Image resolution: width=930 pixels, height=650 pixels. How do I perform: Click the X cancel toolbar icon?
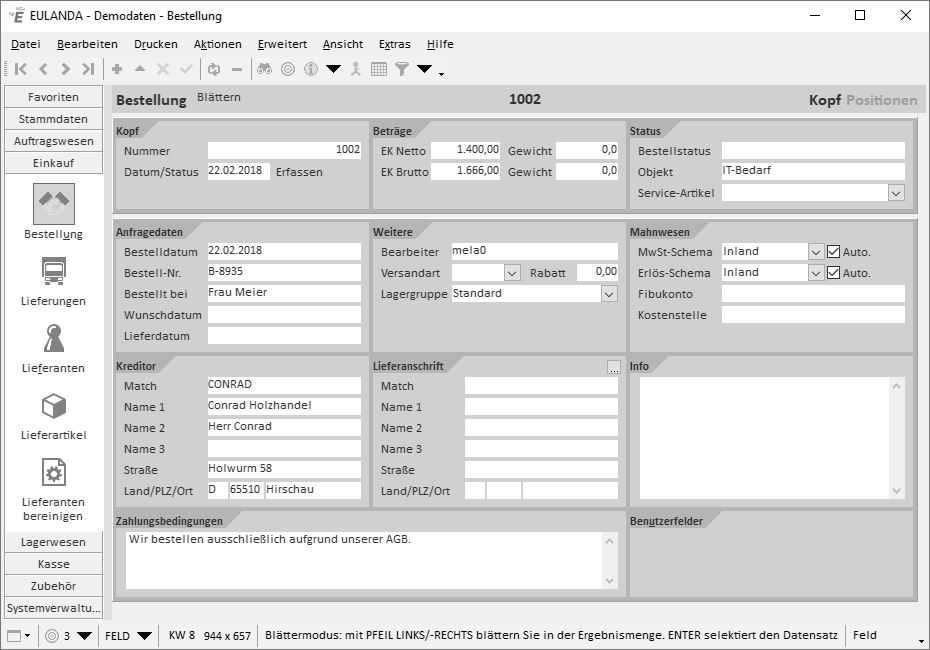(163, 69)
